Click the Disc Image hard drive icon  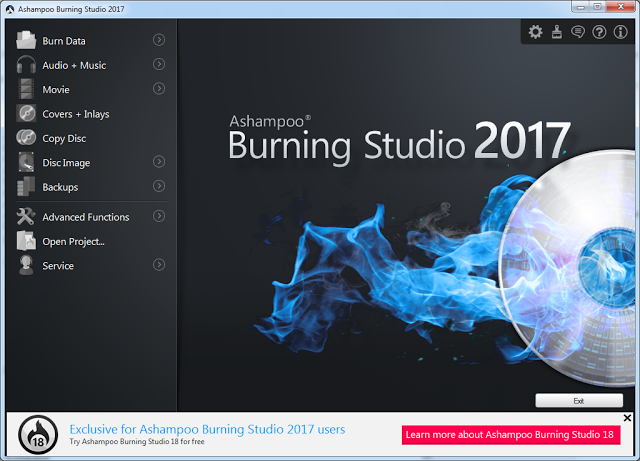pyautogui.click(x=26, y=162)
